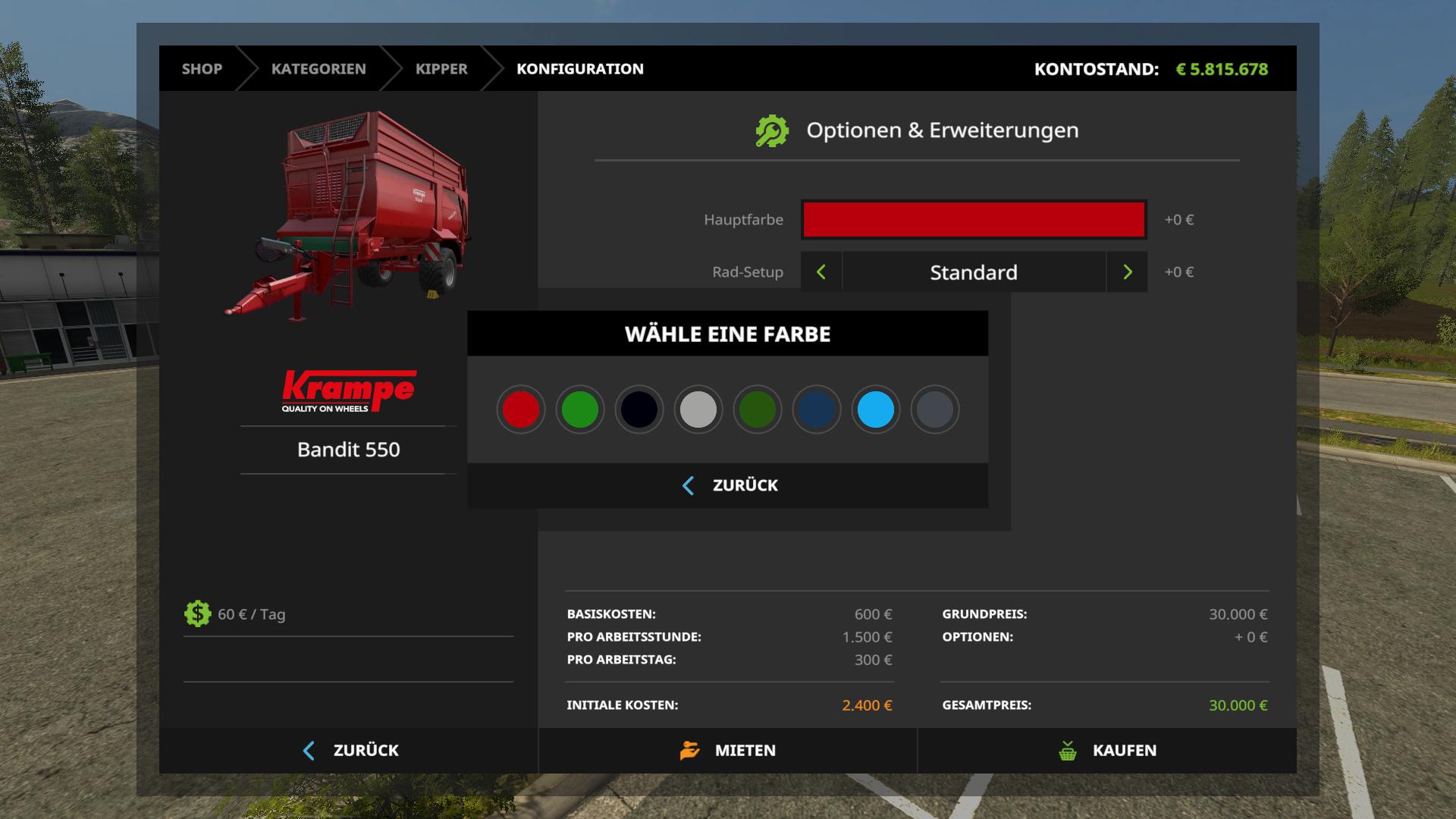Navigate to the Kipper breadcrumb
The height and width of the screenshot is (819, 1456).
[x=441, y=69]
